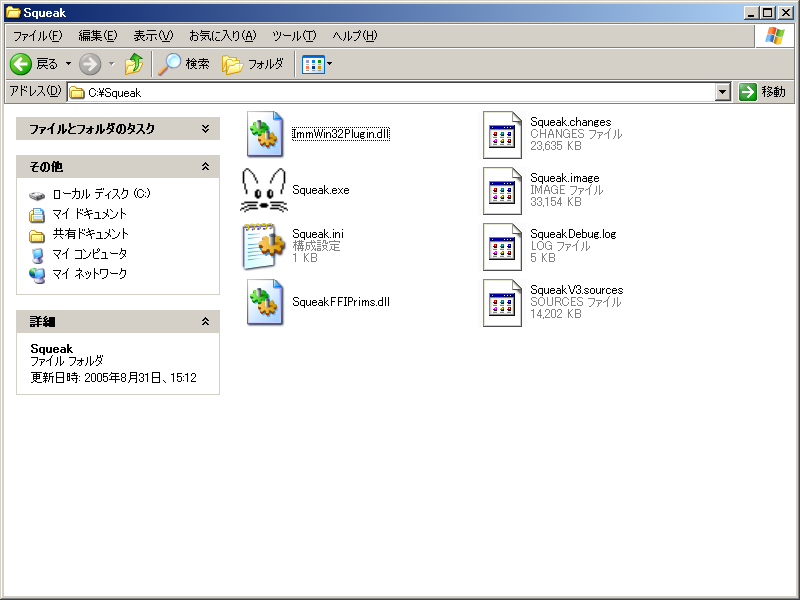Toggle the フォルダ folders pane button
The height and width of the screenshot is (600, 800).
(253, 64)
